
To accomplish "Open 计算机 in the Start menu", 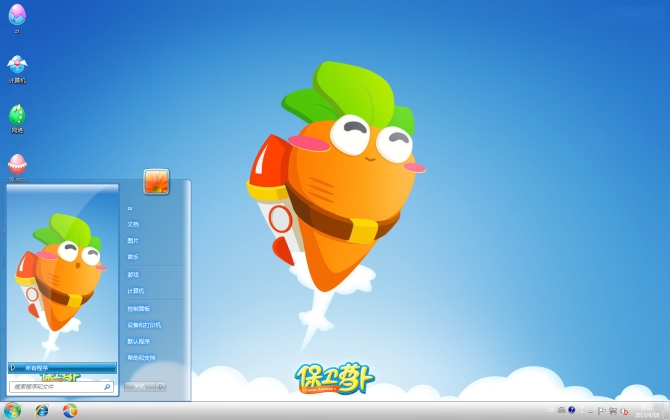I will (136, 291).
